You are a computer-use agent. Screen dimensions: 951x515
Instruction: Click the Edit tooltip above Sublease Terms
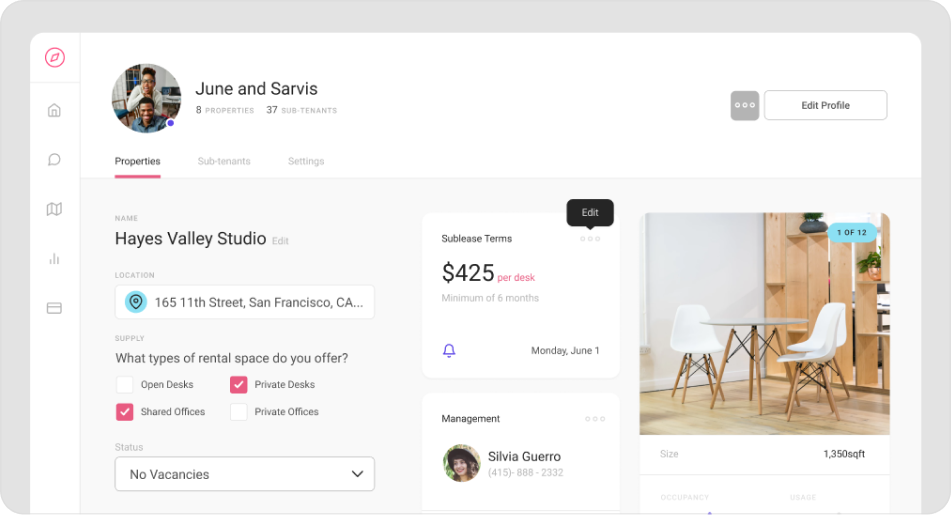590,213
